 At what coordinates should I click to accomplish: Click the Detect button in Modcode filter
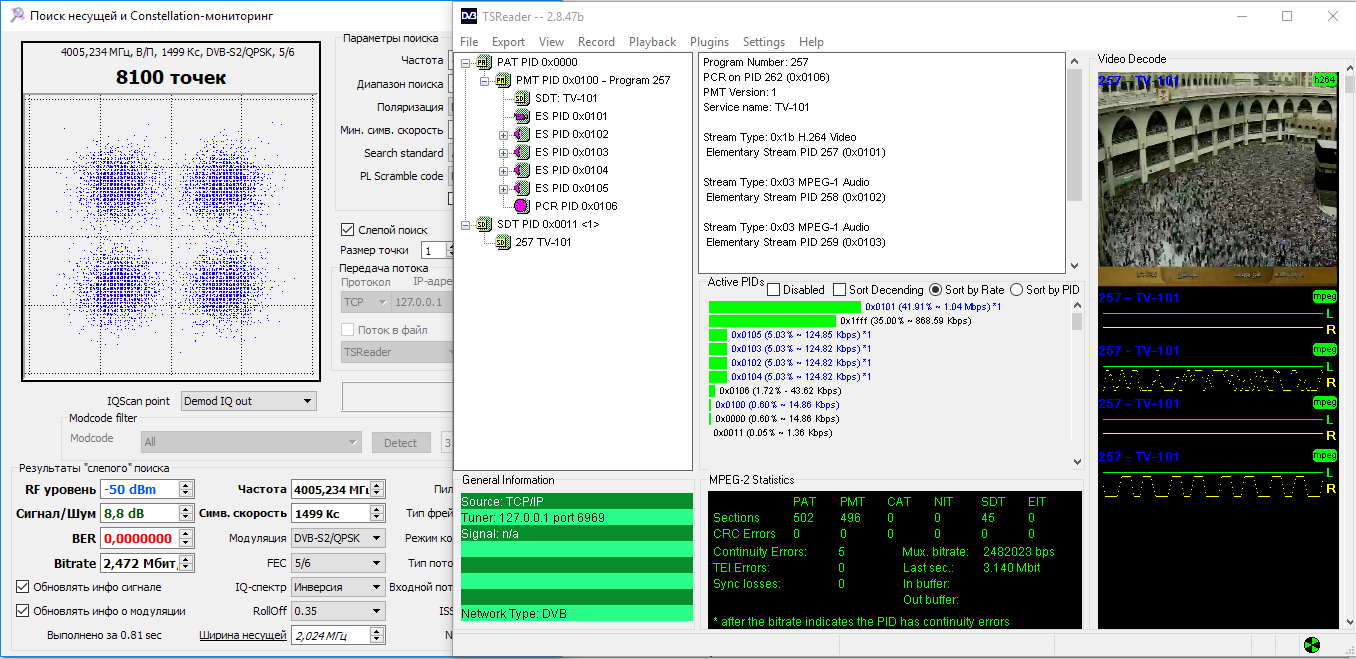click(401, 443)
